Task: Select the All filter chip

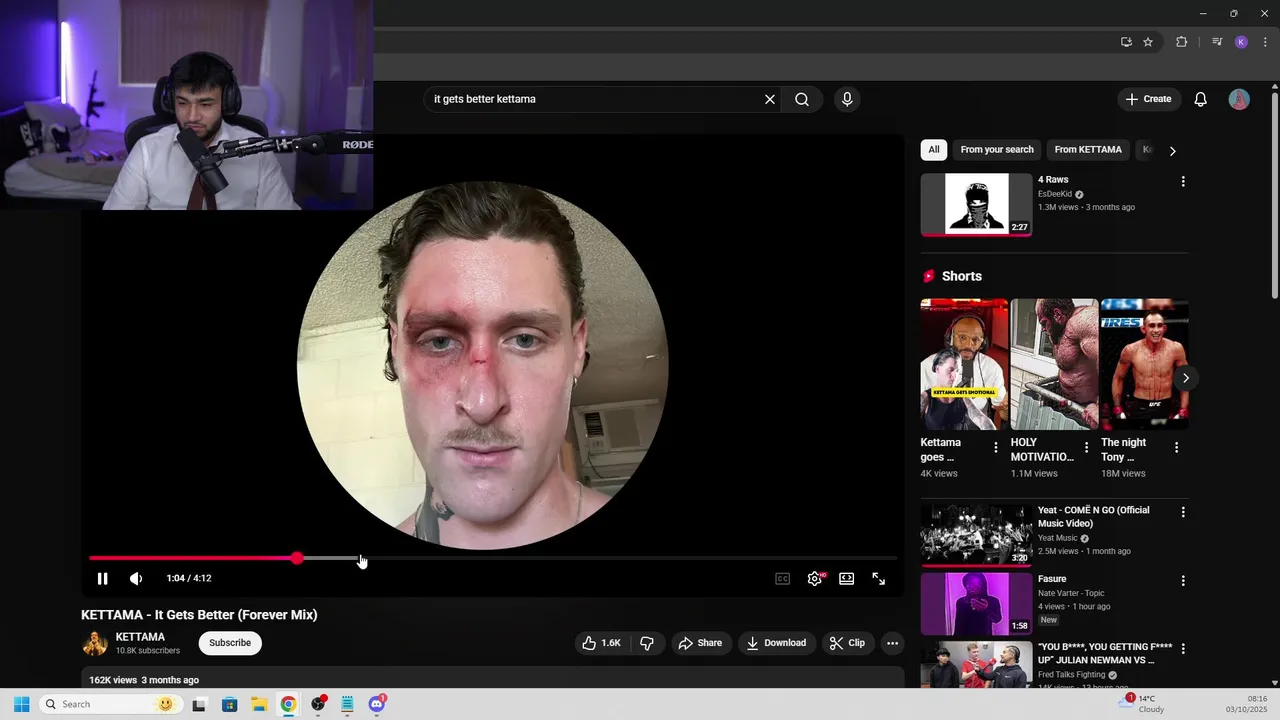Action: click(x=934, y=149)
